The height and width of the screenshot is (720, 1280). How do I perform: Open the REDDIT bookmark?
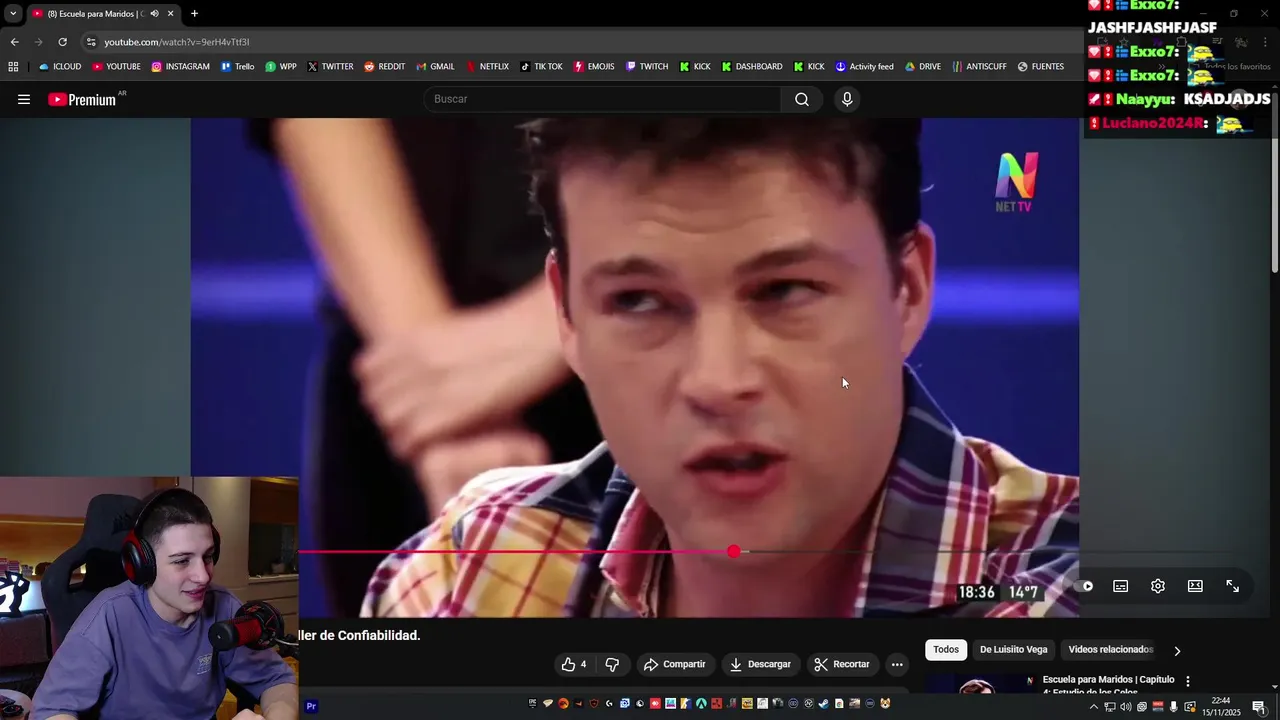coord(384,67)
